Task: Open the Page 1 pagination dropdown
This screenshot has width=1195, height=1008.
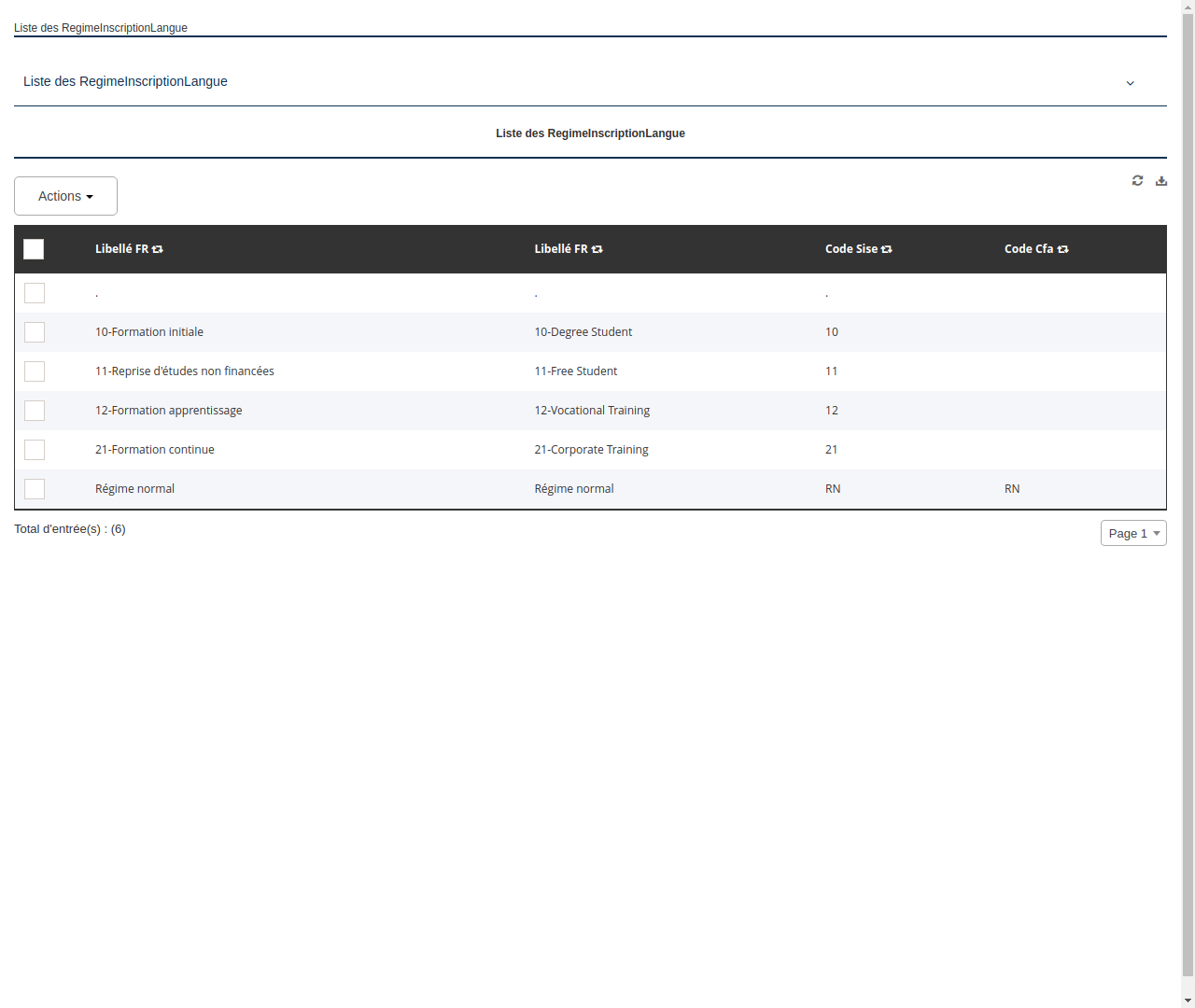Action: [1132, 533]
